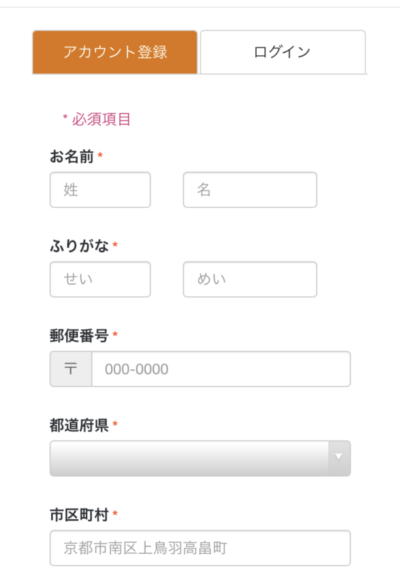This screenshot has width=400, height=588.
Task: Open the 都道府県 prefecture dropdown
Action: [200, 458]
